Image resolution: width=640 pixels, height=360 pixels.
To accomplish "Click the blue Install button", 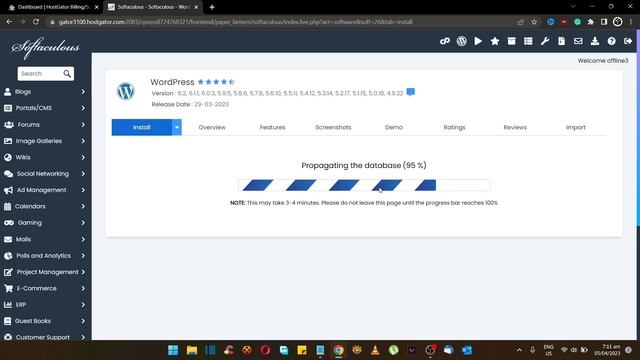I will (142, 127).
